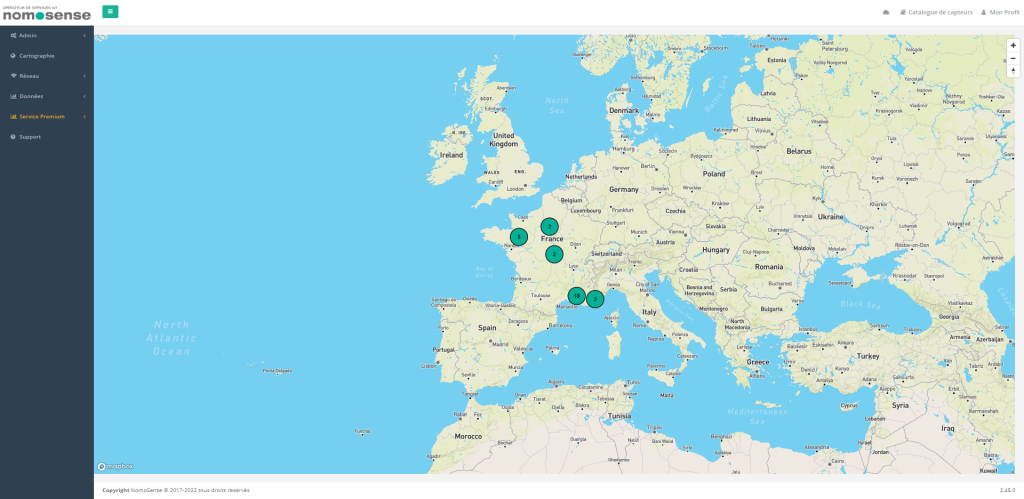Click the cloud icon in the top bar

click(x=885, y=12)
